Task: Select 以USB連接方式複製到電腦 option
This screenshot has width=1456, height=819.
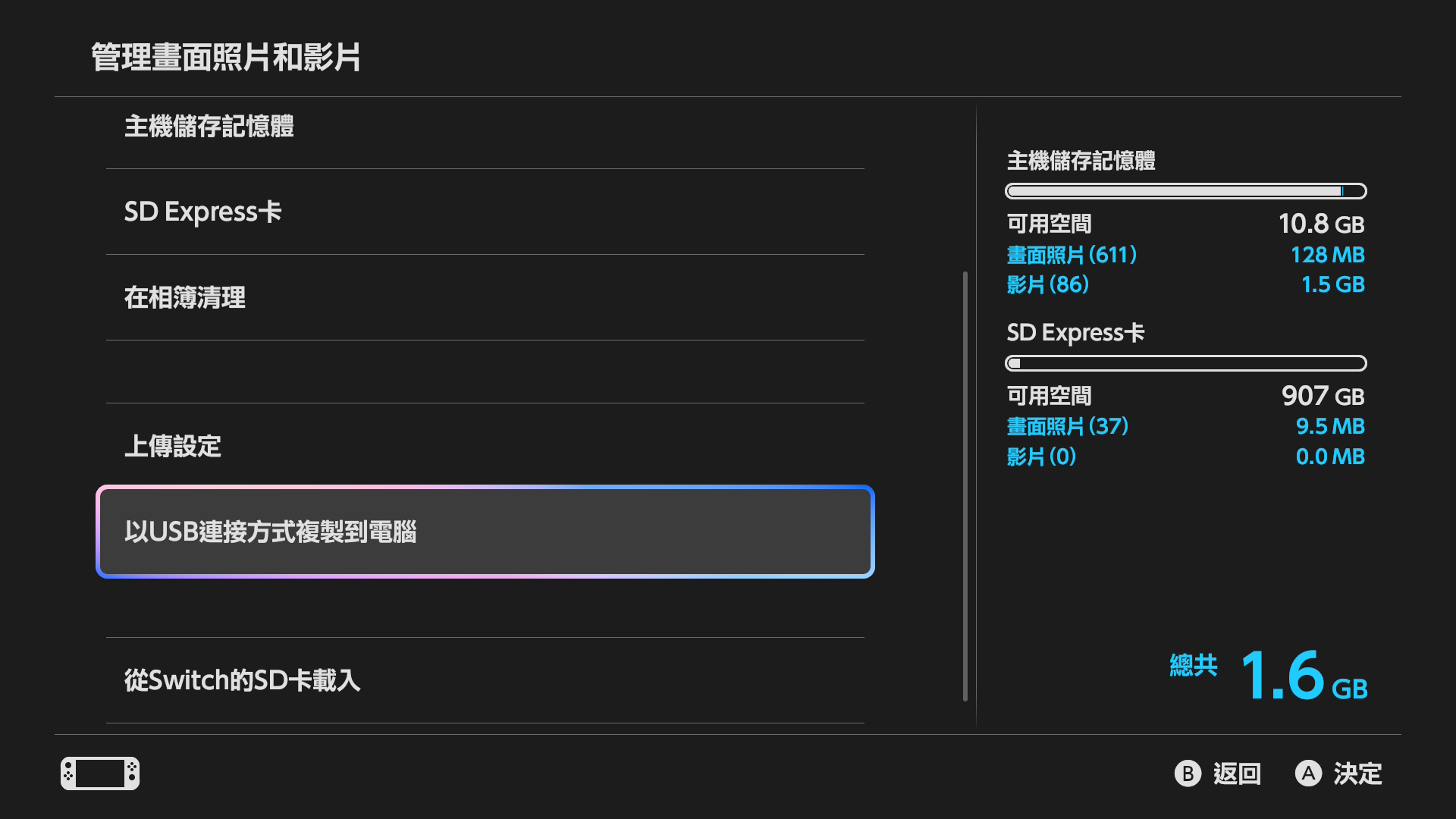Action: 485,532
